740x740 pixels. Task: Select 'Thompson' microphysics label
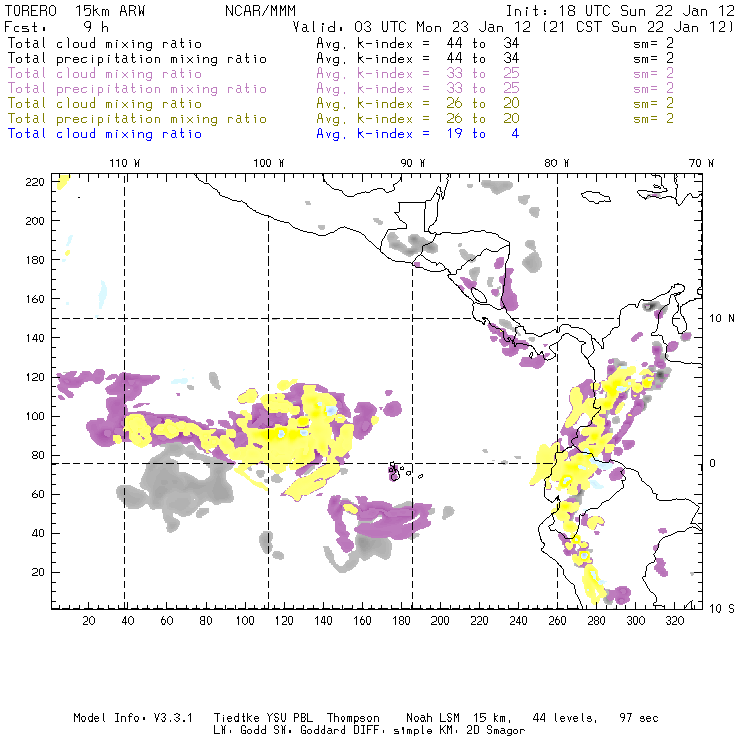[353, 718]
